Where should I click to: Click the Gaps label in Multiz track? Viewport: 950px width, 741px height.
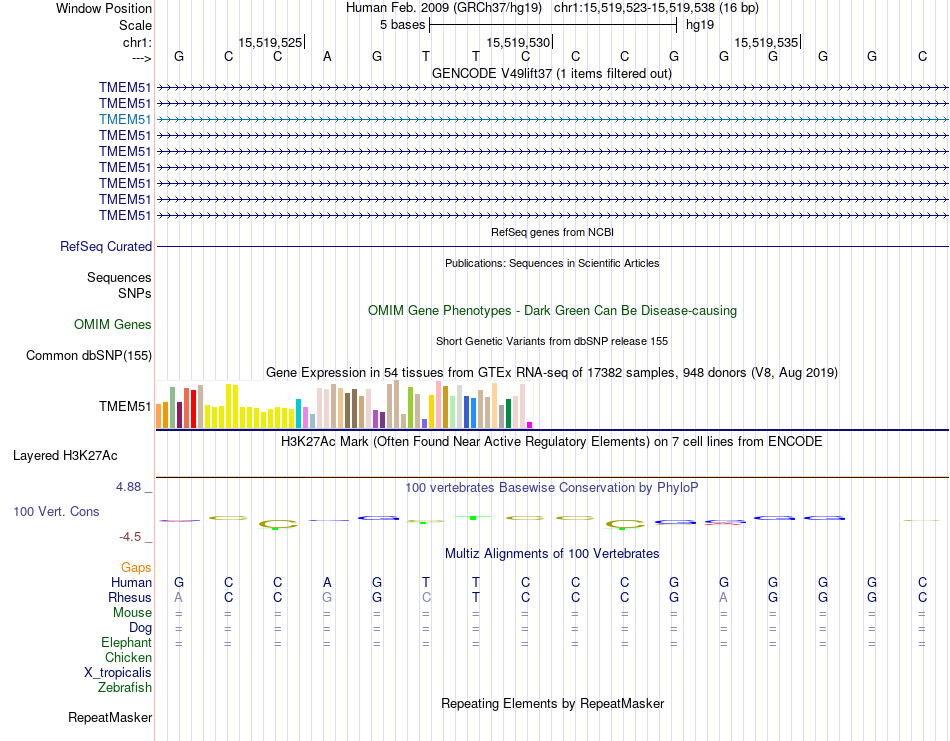click(136, 568)
